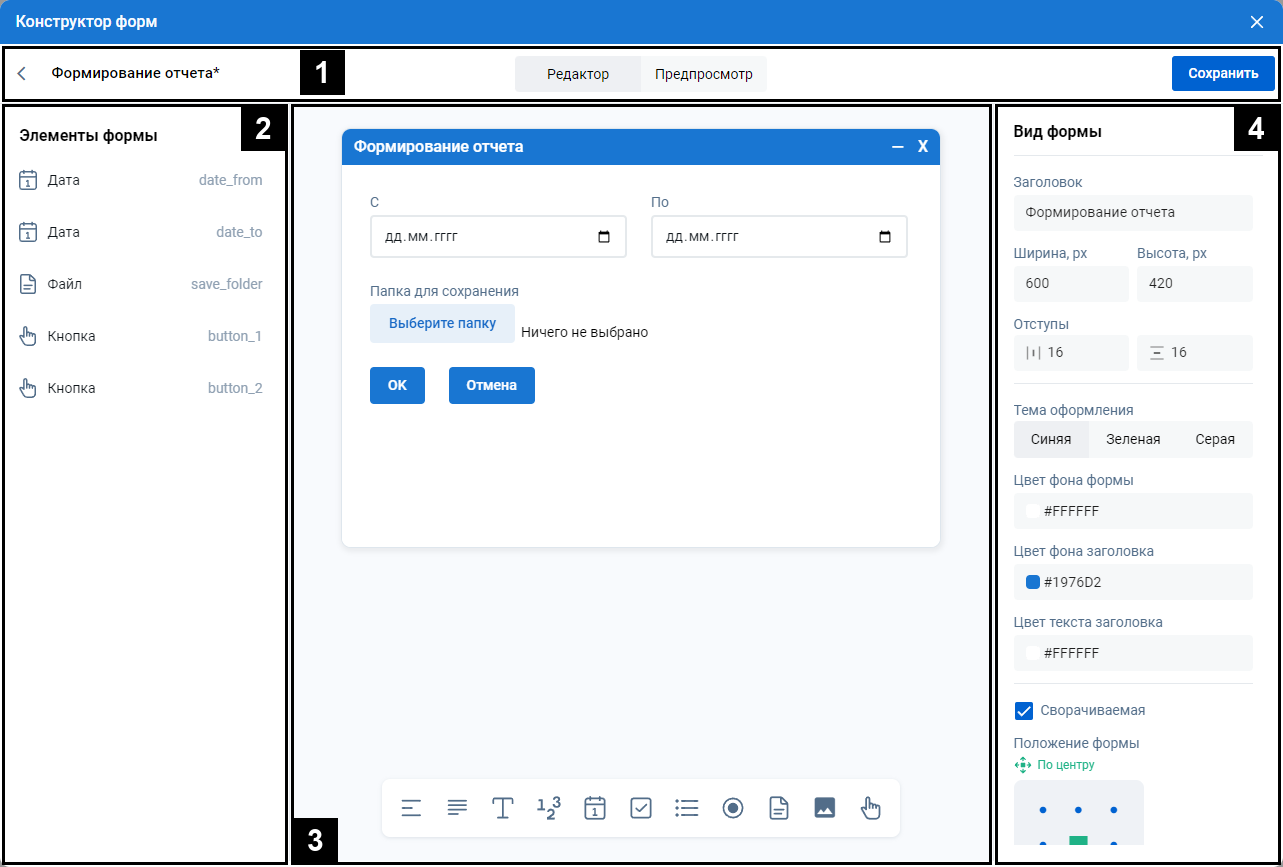1283x867 pixels.
Task: Open the blue #1976D2 header background swatch
Action: tap(1033, 582)
